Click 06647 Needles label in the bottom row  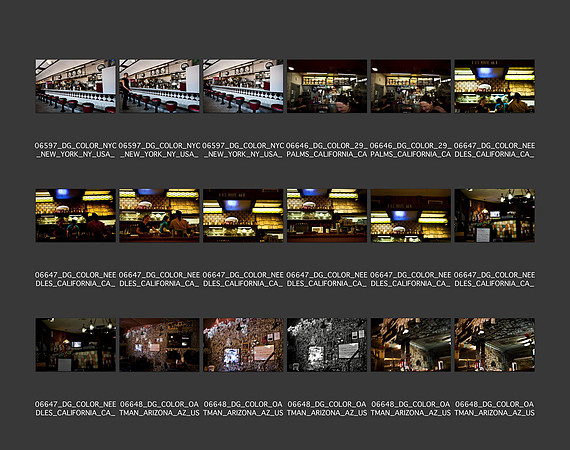coord(76,409)
